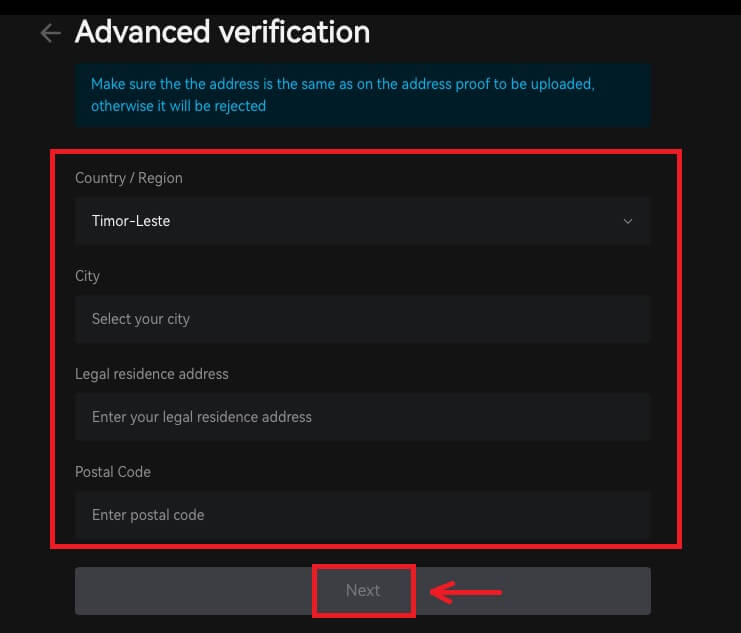Open the Select your city field
This screenshot has width=741, height=633.
tap(362, 319)
